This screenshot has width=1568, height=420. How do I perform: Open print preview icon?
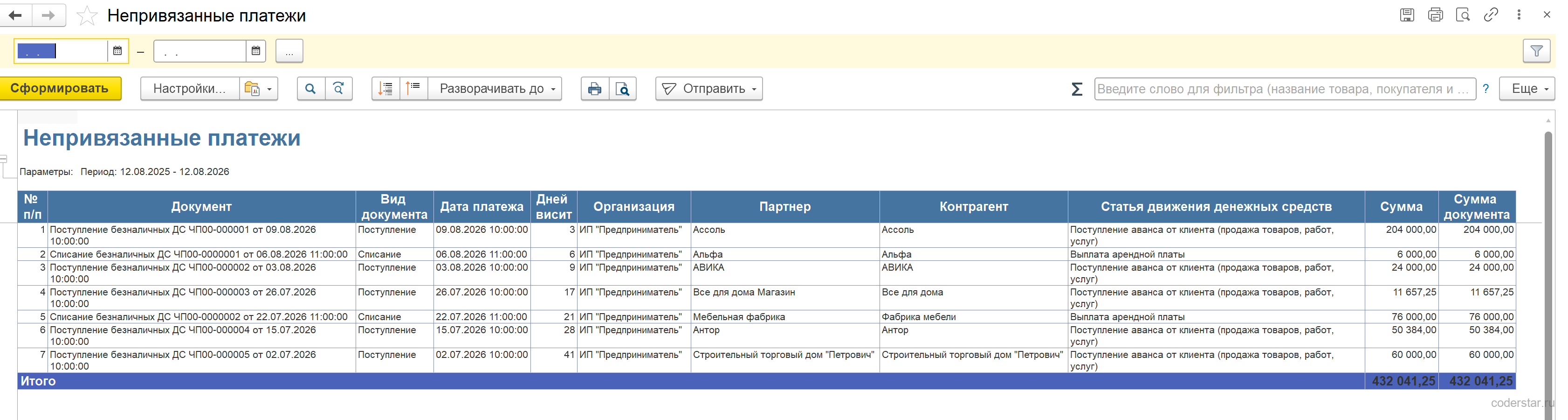coord(623,89)
